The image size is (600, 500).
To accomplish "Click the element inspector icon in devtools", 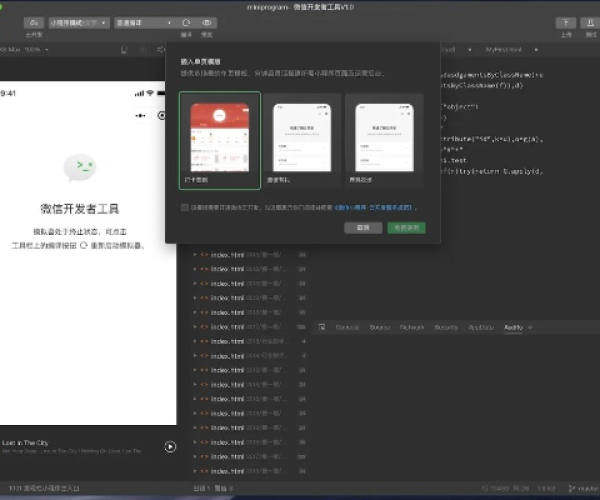I will pyautogui.click(x=322, y=327).
